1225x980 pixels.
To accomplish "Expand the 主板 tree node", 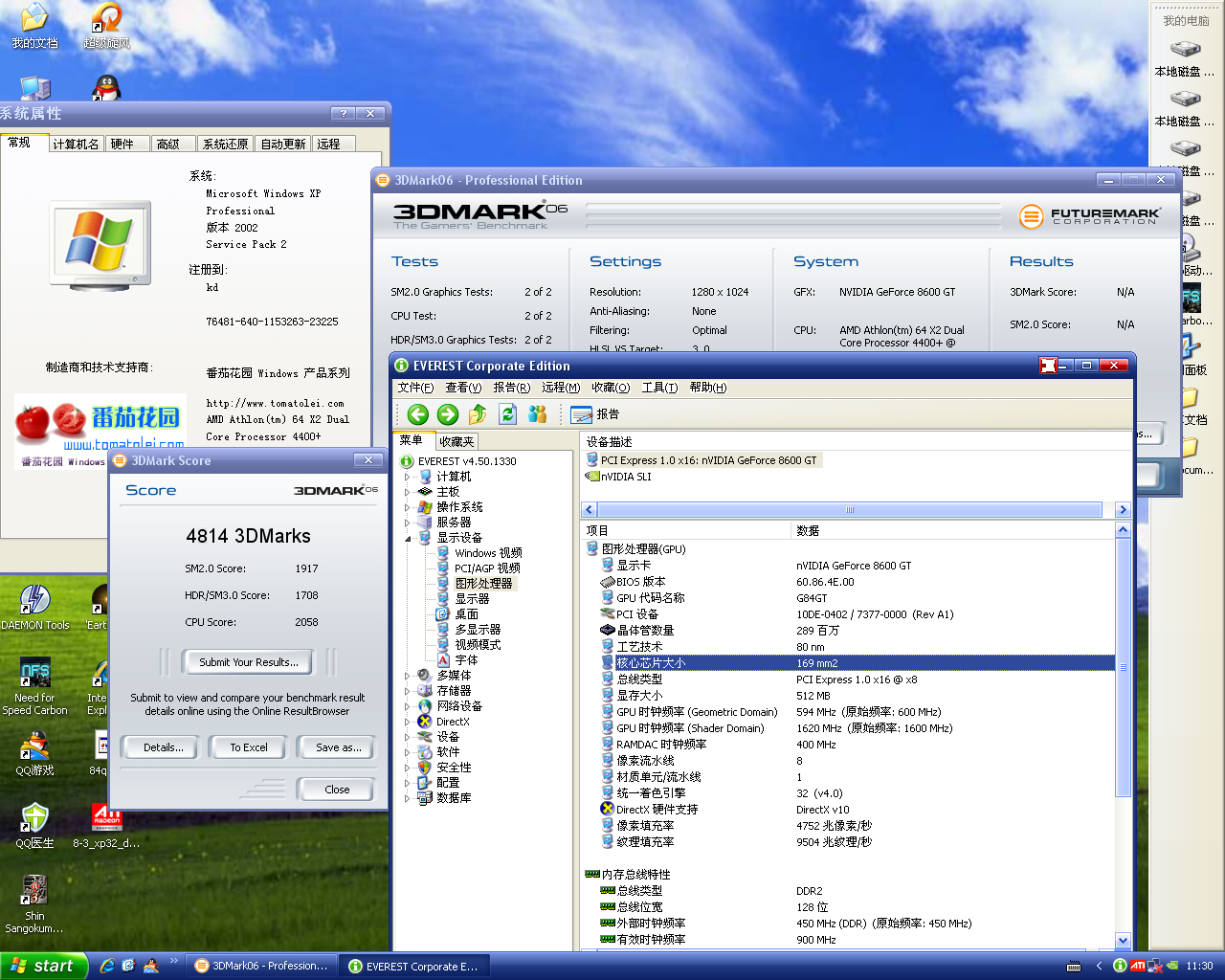I will click(x=407, y=492).
